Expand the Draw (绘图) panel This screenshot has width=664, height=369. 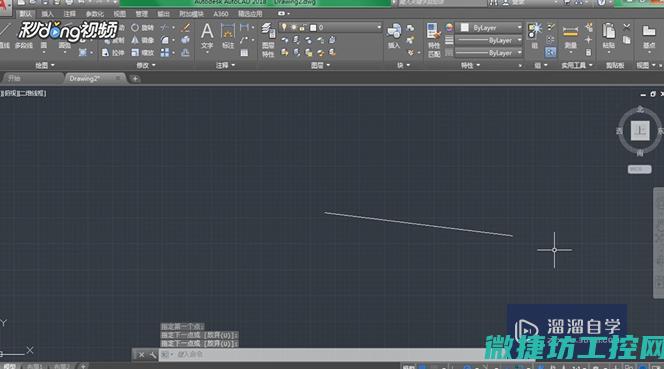(x=45, y=65)
